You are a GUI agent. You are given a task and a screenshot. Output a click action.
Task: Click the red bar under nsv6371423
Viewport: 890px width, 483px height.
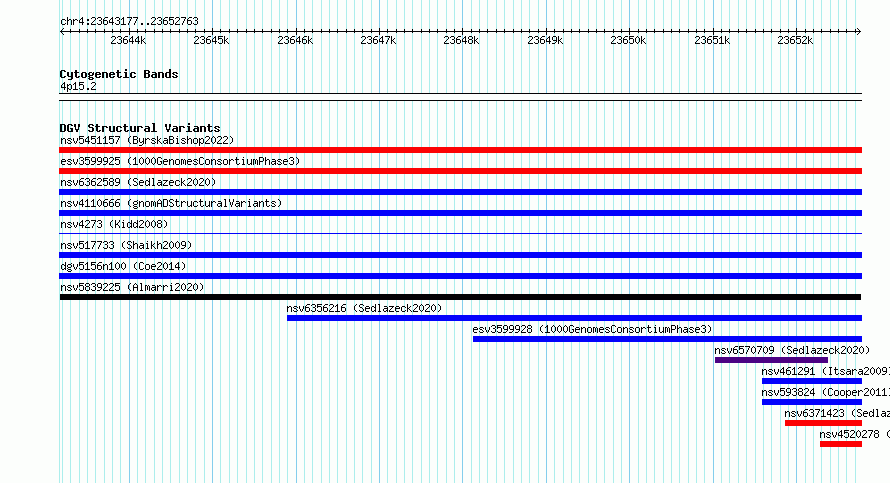pyautogui.click(x=824, y=423)
